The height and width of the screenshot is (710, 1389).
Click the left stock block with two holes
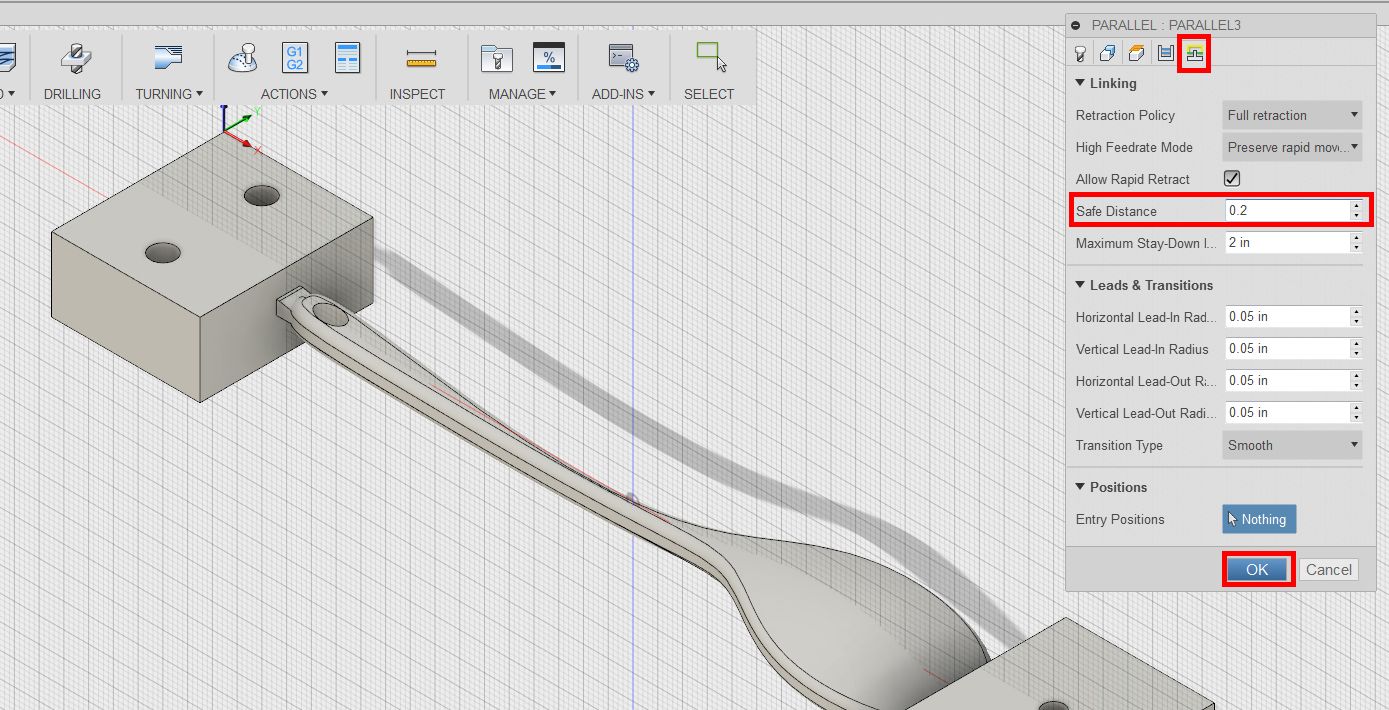212,265
